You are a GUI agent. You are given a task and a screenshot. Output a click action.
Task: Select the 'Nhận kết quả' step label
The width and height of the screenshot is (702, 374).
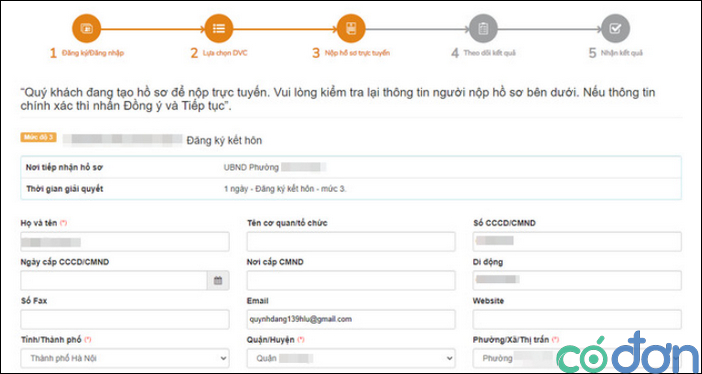tap(621, 53)
